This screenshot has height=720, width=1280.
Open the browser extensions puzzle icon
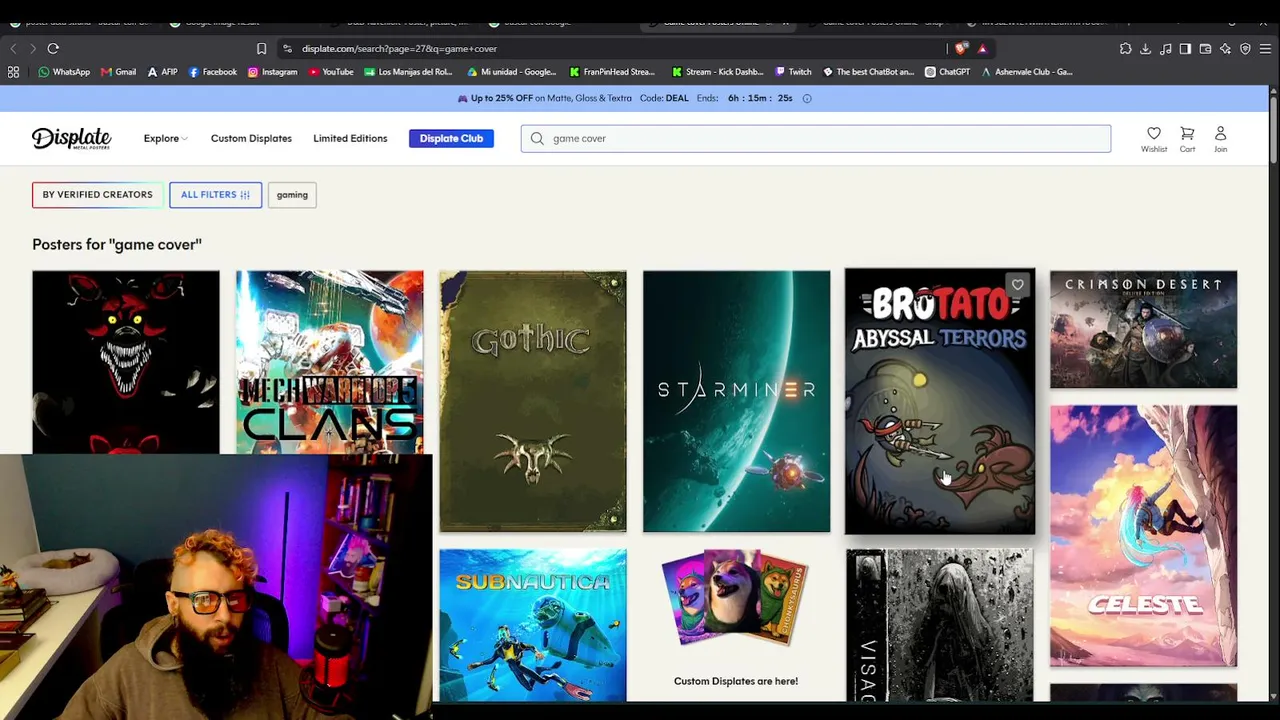tap(1125, 48)
